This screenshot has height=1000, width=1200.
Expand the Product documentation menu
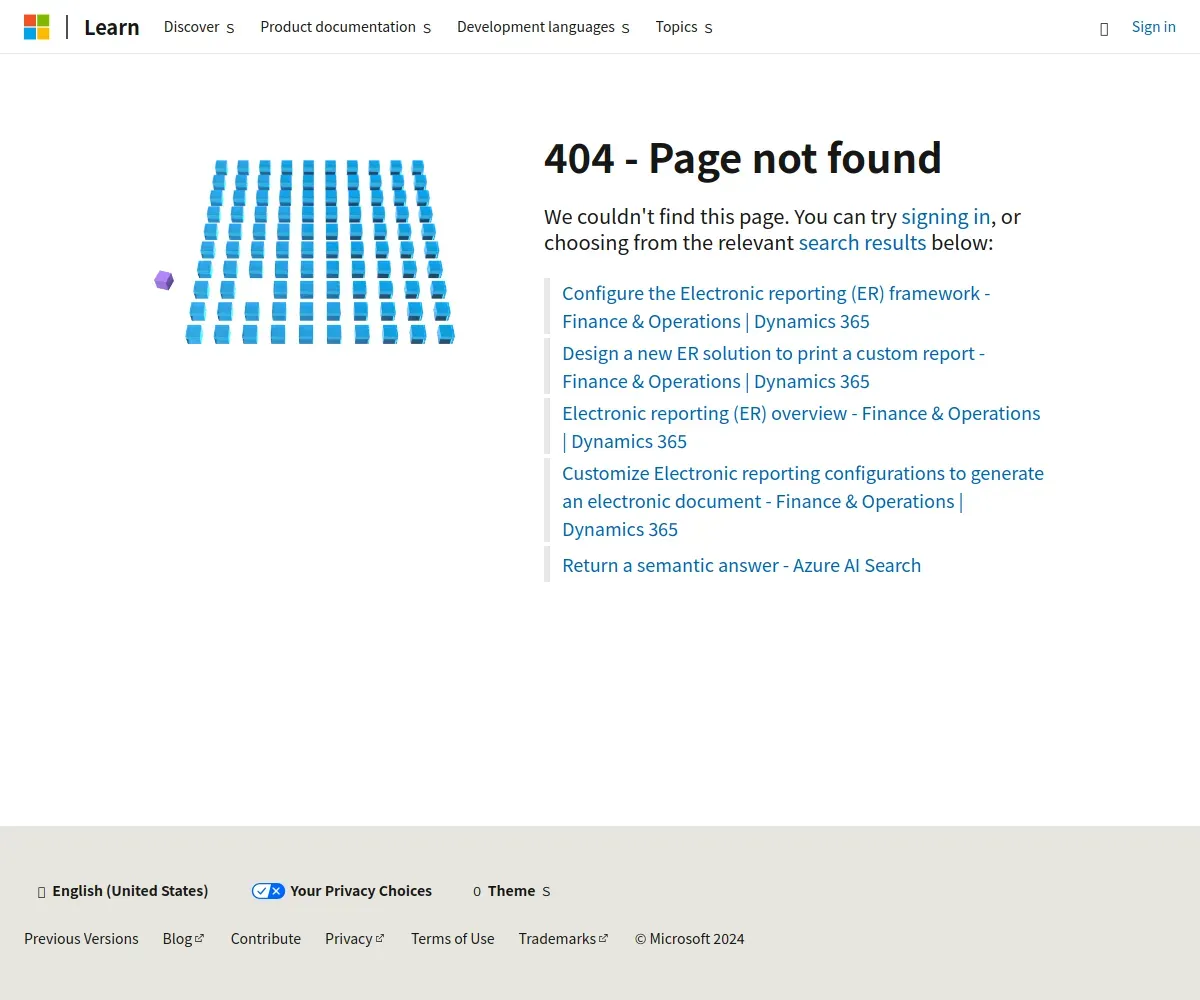(x=346, y=27)
